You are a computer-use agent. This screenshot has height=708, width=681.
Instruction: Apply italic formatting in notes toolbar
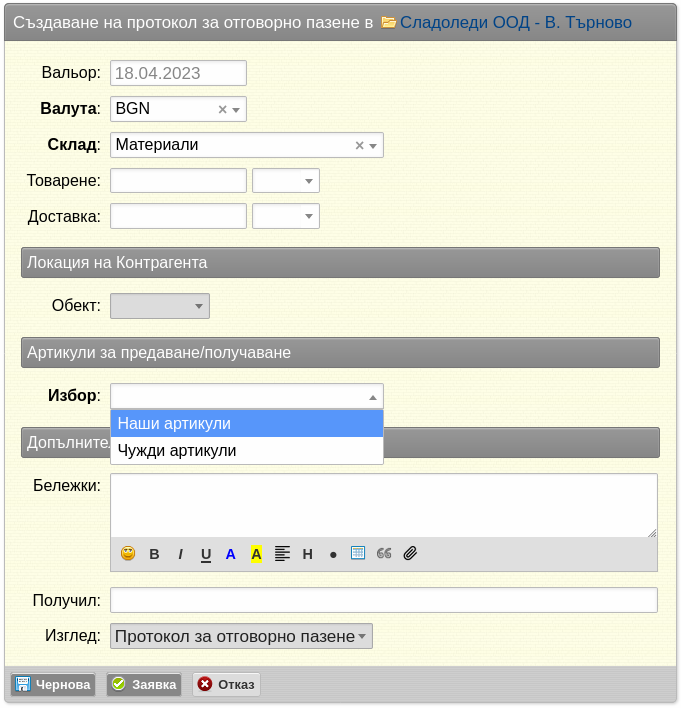(180, 554)
